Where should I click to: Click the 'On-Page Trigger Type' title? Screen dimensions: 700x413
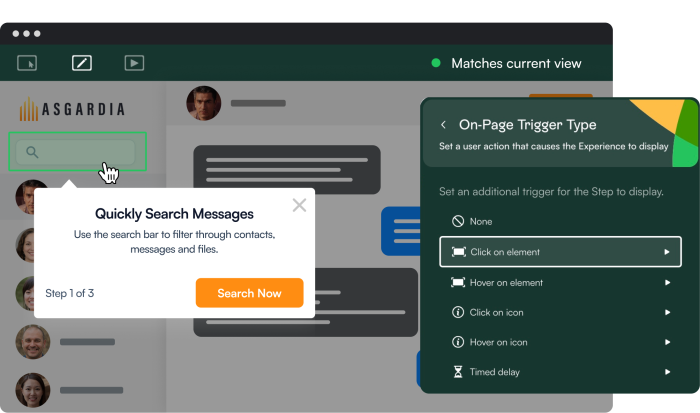tap(528, 125)
